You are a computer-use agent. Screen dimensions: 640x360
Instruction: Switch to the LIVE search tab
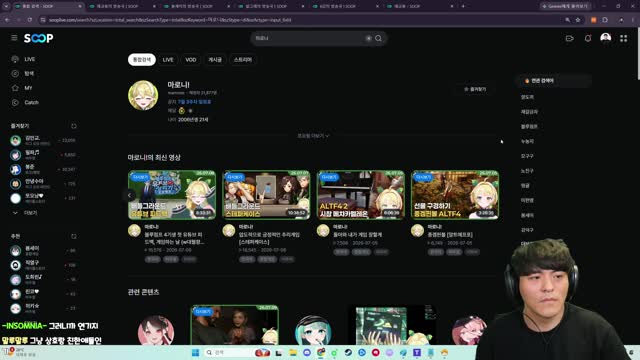(x=168, y=60)
